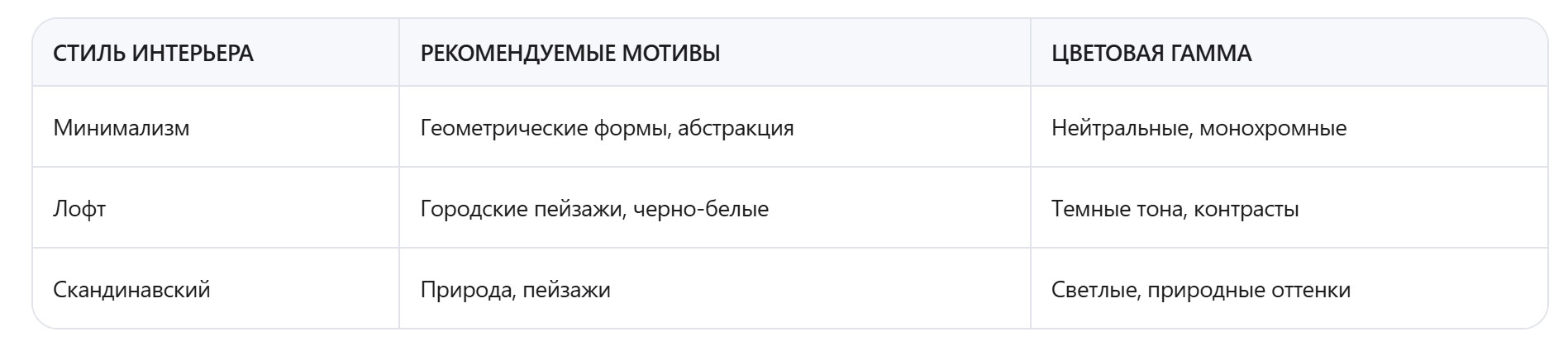Click the 'Рекомендуемые мотивы' column header
This screenshot has height=346, width=1568.
570,54
